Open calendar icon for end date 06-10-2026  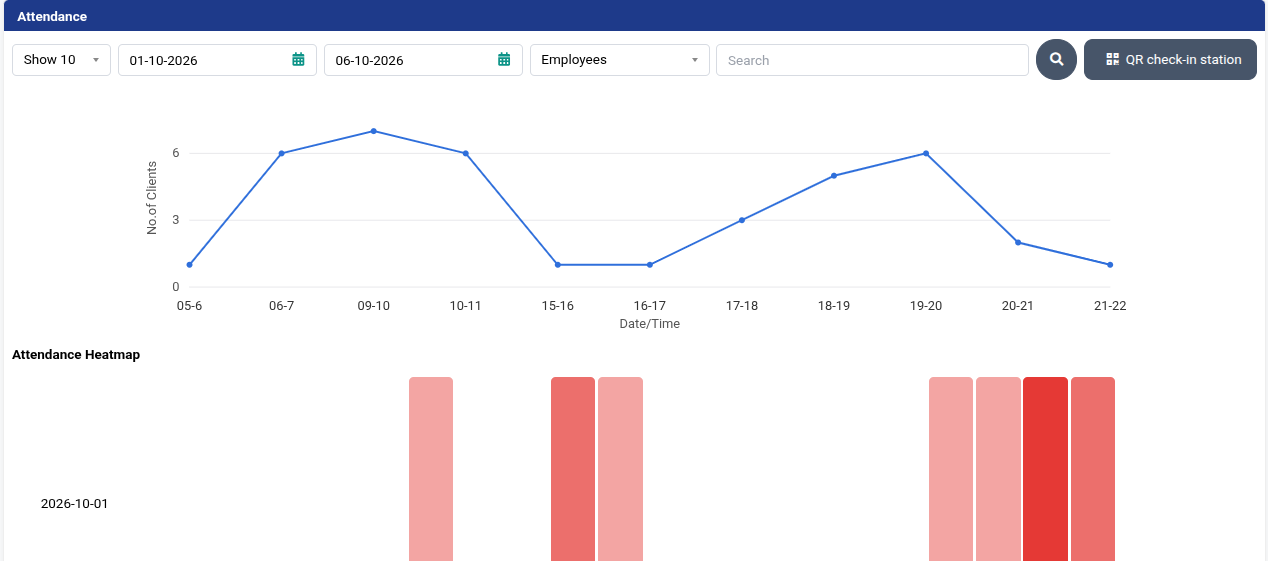coord(504,60)
